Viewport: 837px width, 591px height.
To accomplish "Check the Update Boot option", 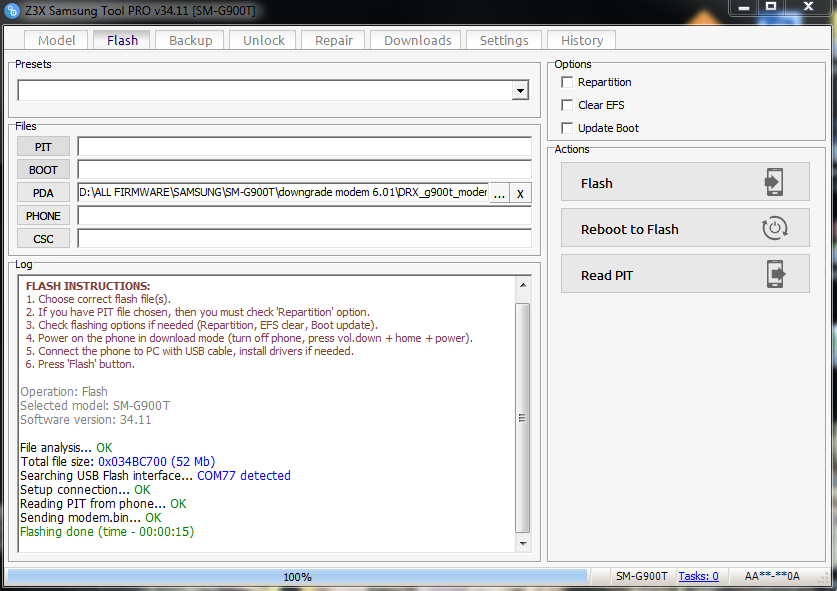I will pos(567,128).
